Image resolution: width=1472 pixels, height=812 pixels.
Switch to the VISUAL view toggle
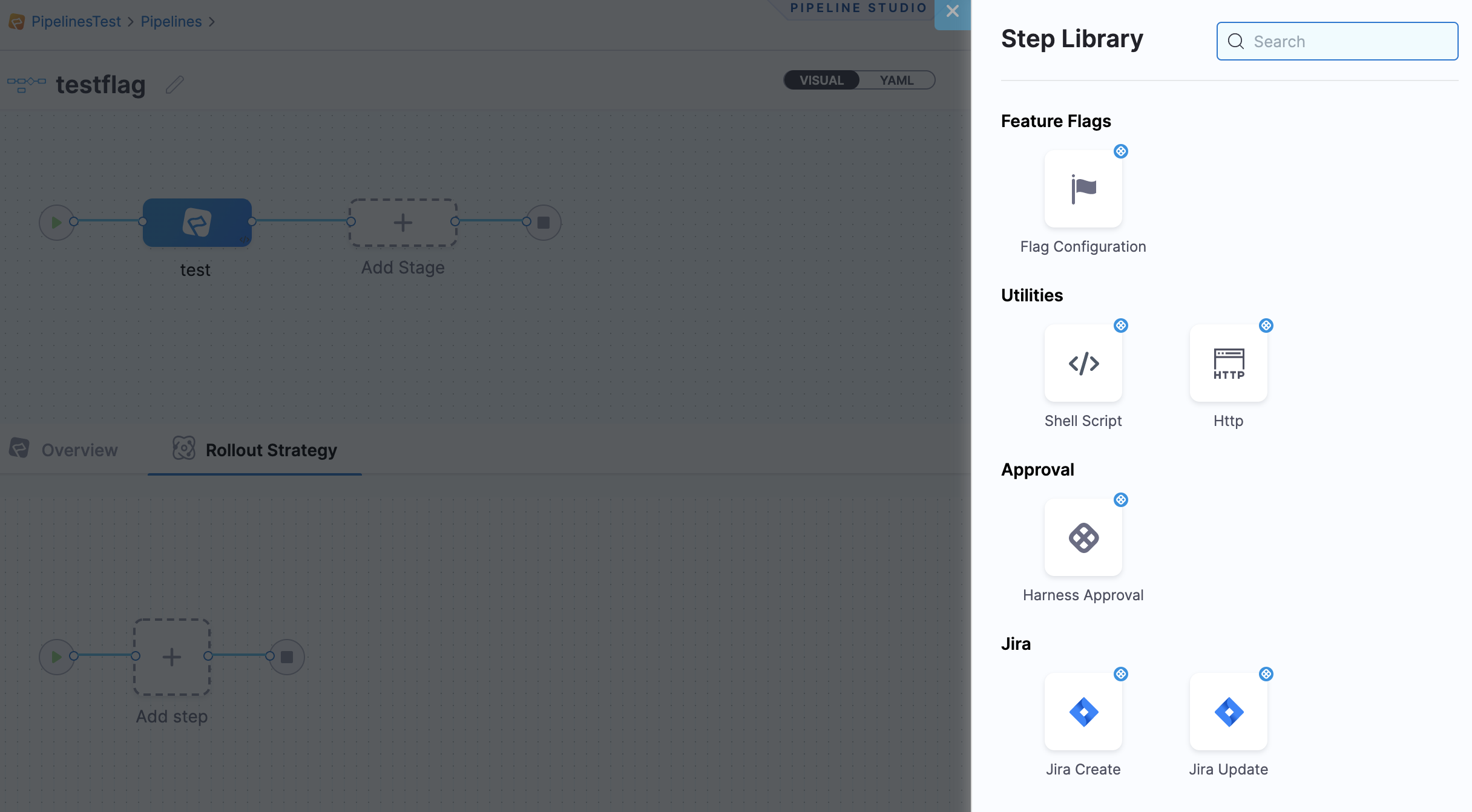click(821, 79)
